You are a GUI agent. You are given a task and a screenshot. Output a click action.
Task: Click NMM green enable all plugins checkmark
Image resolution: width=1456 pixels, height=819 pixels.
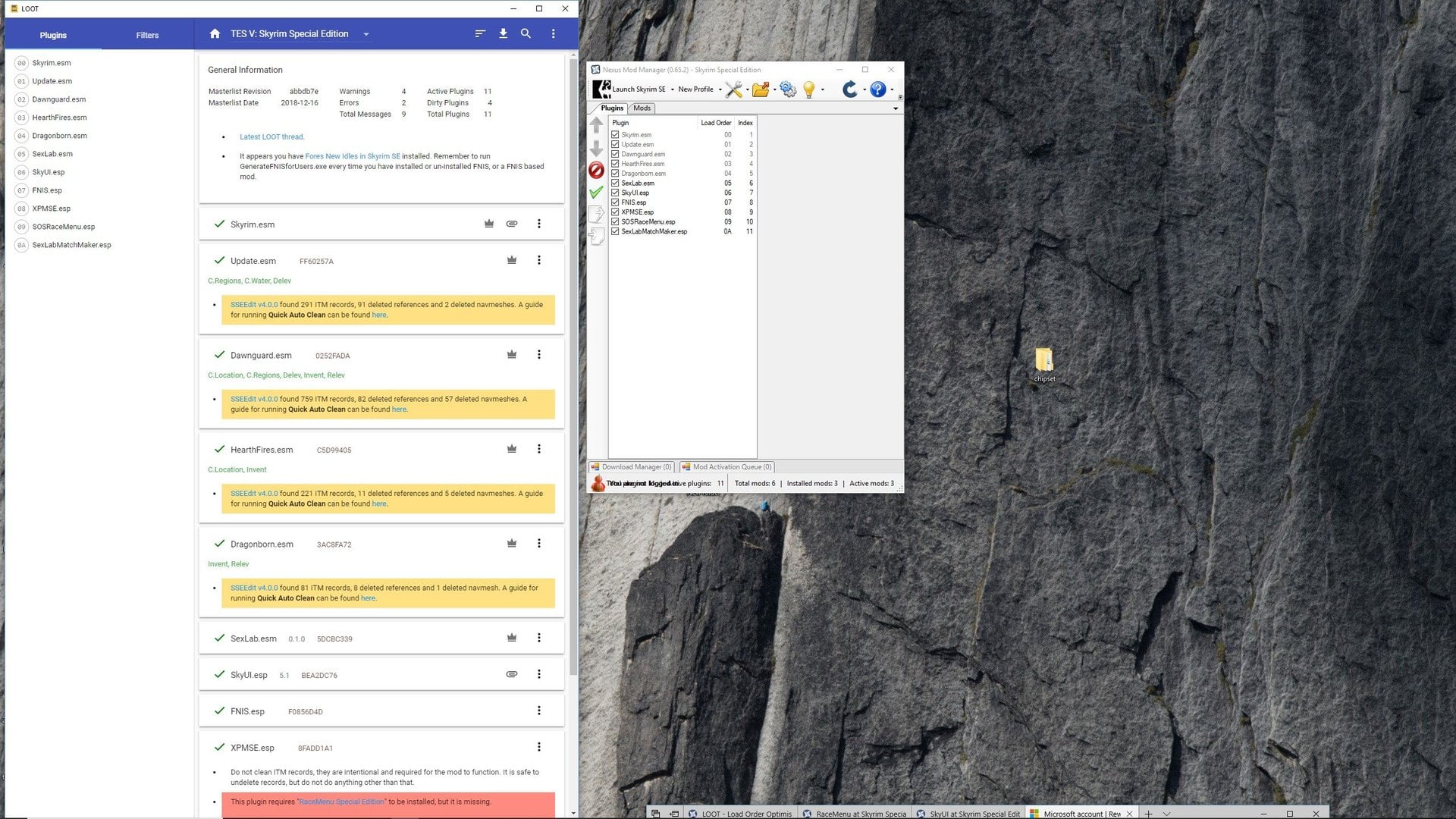[x=597, y=192]
